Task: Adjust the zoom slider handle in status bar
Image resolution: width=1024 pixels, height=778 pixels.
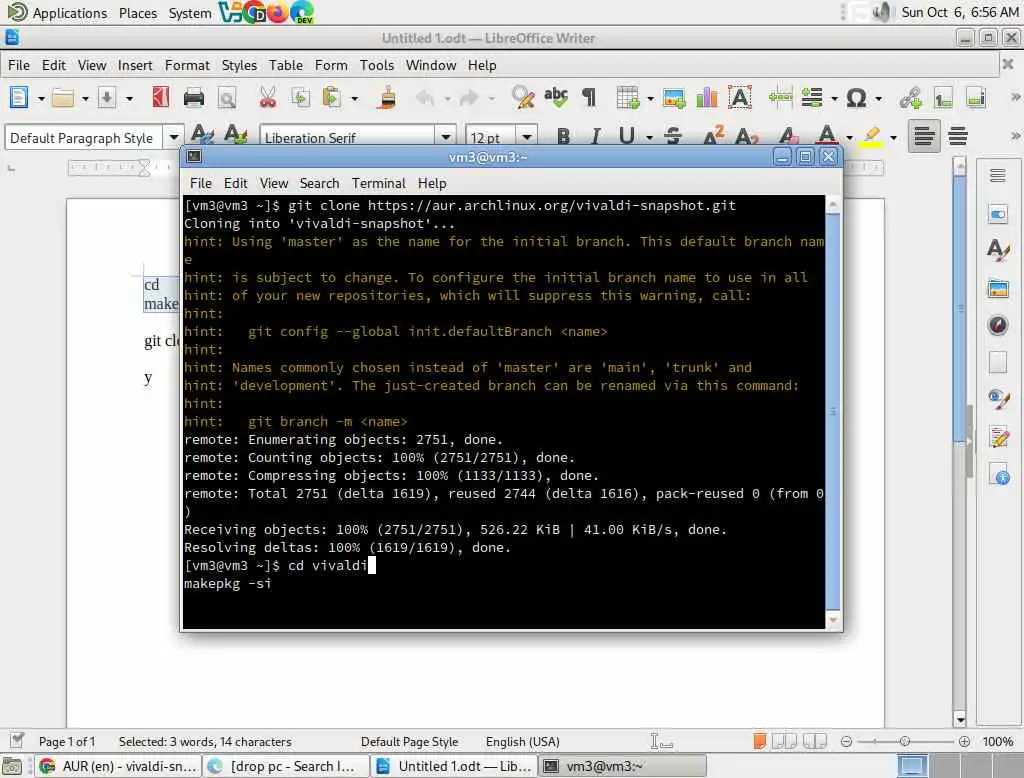Action: pos(904,741)
